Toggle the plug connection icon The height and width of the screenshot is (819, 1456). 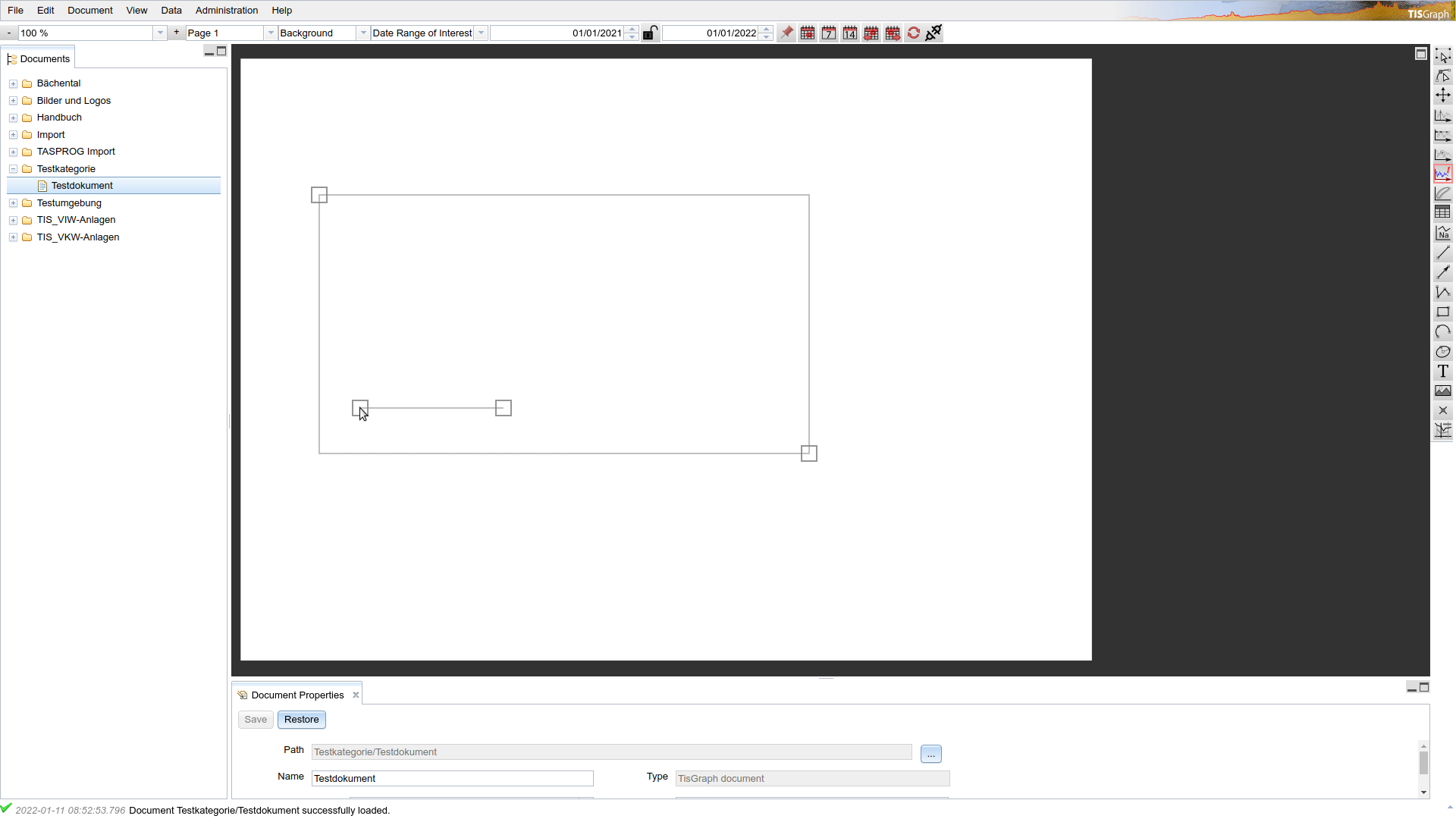[x=934, y=33]
